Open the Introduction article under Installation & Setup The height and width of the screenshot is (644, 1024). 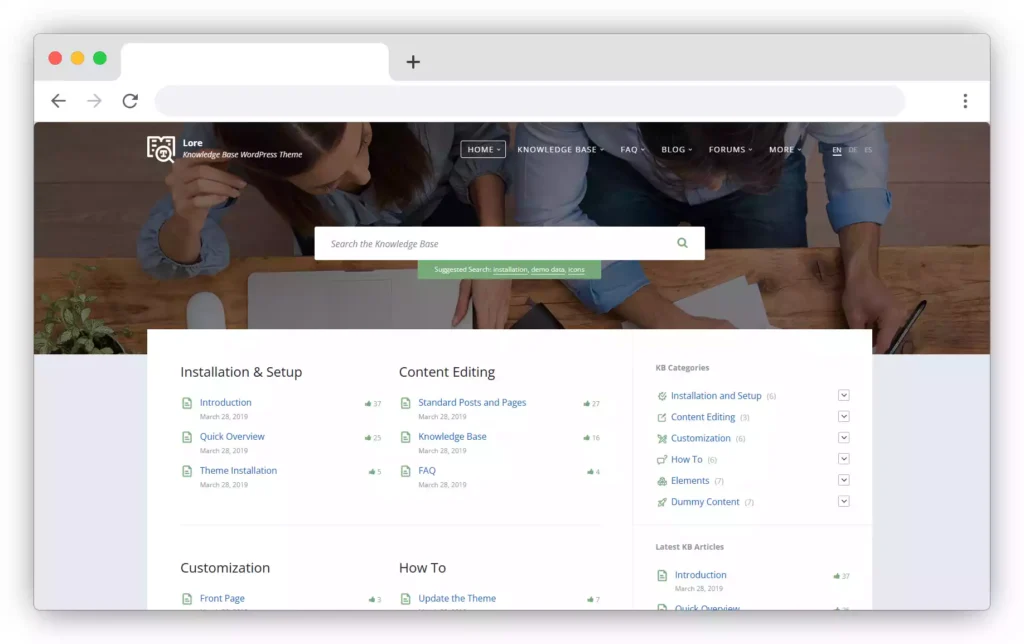point(225,402)
